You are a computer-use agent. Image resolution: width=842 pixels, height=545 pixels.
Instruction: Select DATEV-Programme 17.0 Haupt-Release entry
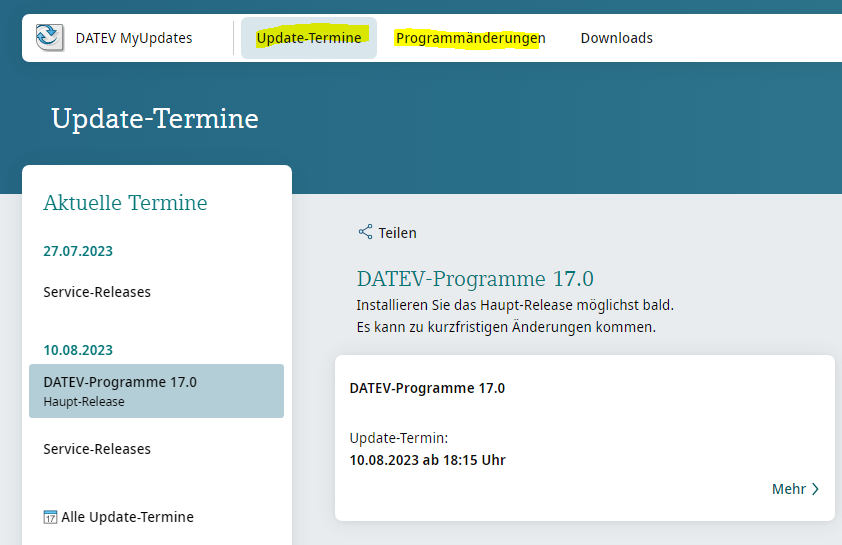(156, 391)
